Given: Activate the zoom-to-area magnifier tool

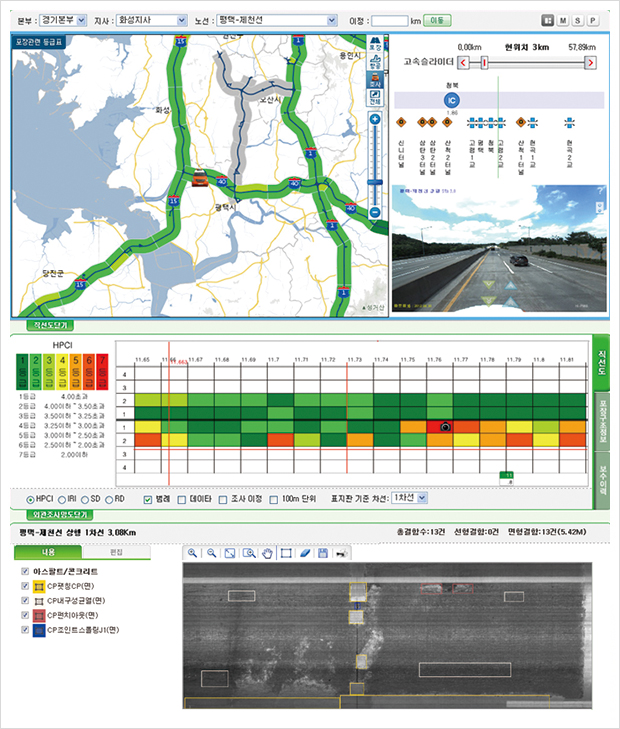Looking at the screenshot, I should pyautogui.click(x=249, y=553).
